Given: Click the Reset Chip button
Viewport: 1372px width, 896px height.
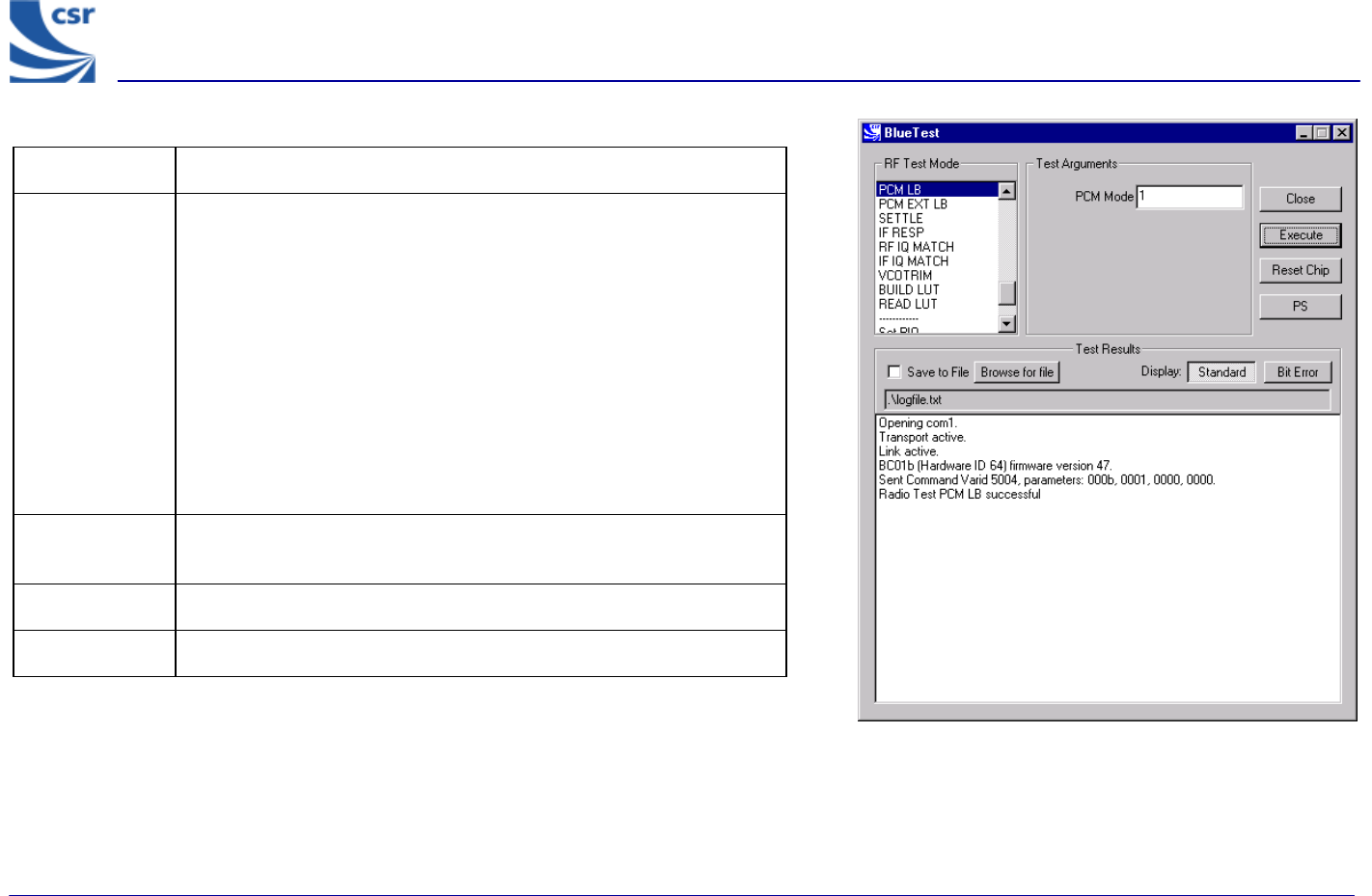Looking at the screenshot, I should click(x=1300, y=270).
